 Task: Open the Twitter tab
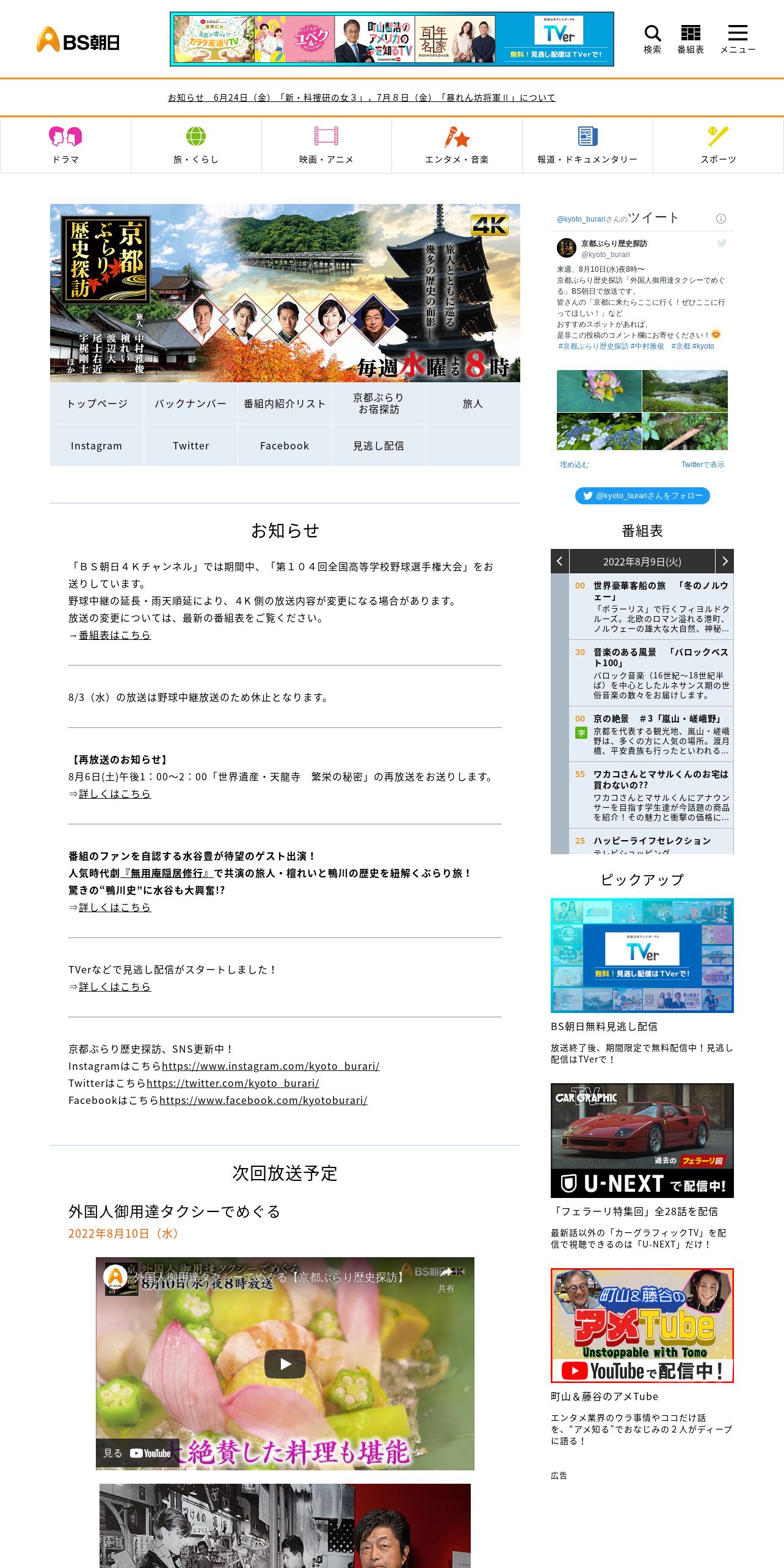pyautogui.click(x=191, y=446)
